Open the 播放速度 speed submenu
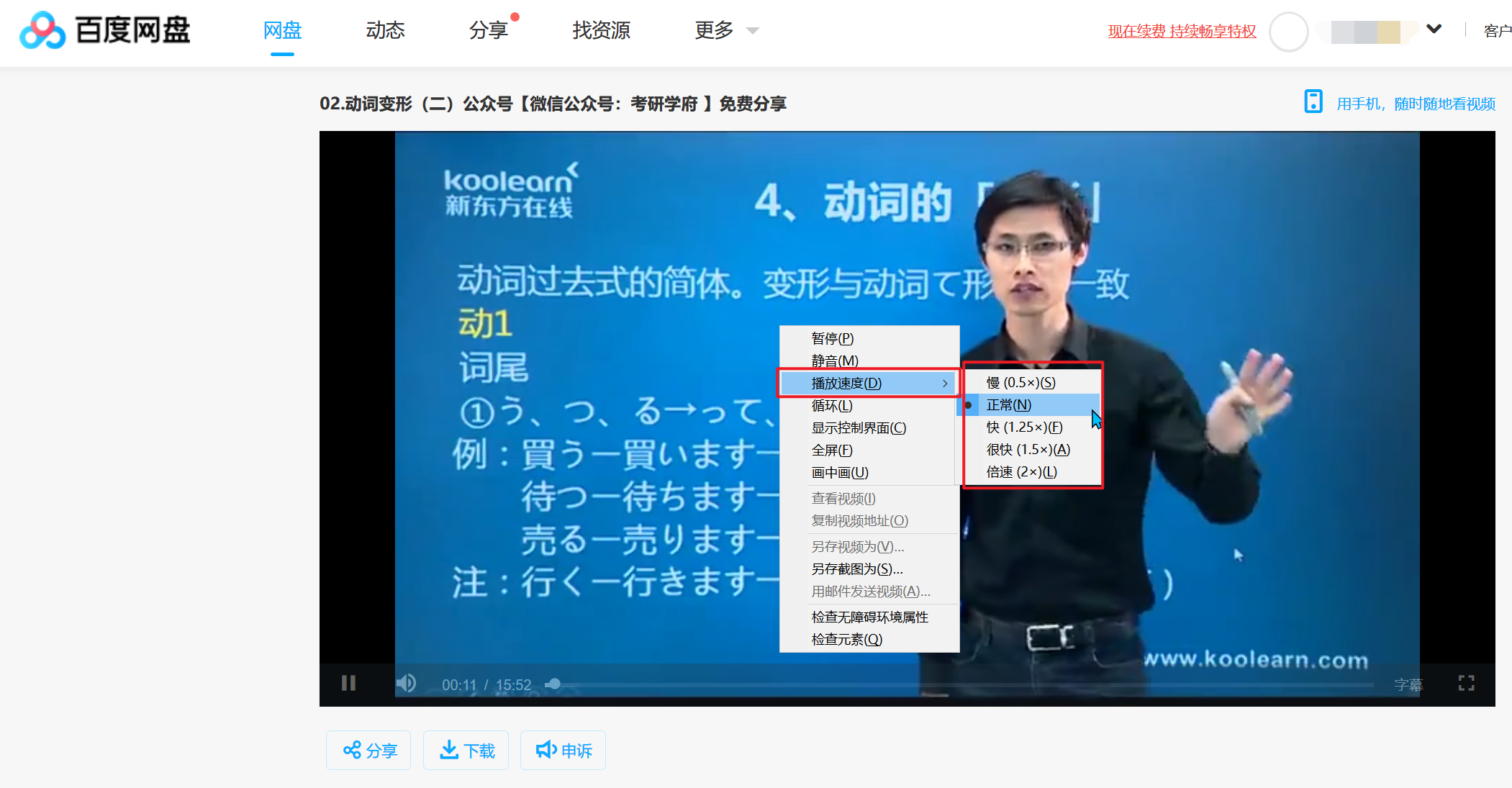This screenshot has width=1512, height=788. point(846,382)
